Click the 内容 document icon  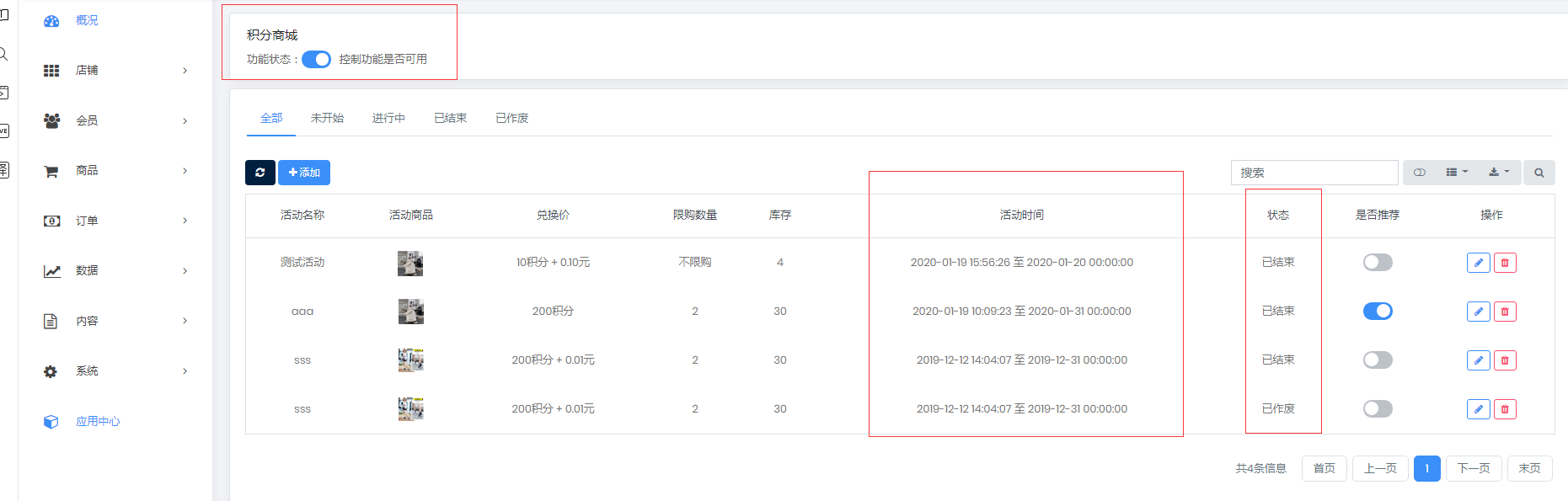51,321
